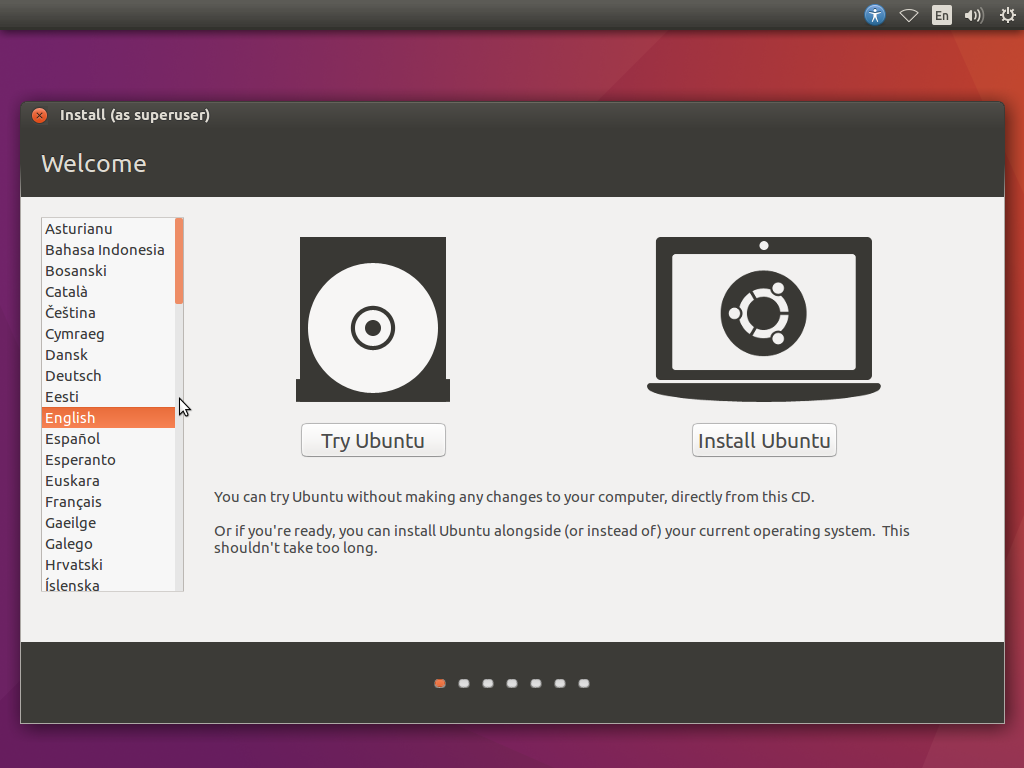The height and width of the screenshot is (768, 1024).
Task: Click the Install Ubuntu button
Action: [x=764, y=440]
